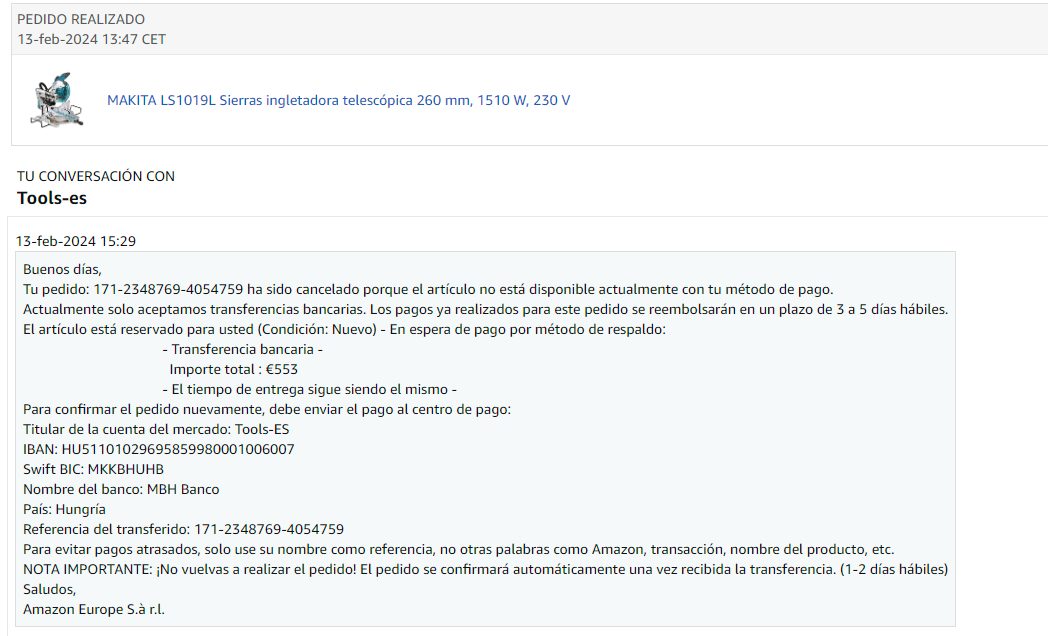
Task: Click the line 'Actualmente solo aceptamos transferencias bancarias'
Action: (x=486, y=309)
